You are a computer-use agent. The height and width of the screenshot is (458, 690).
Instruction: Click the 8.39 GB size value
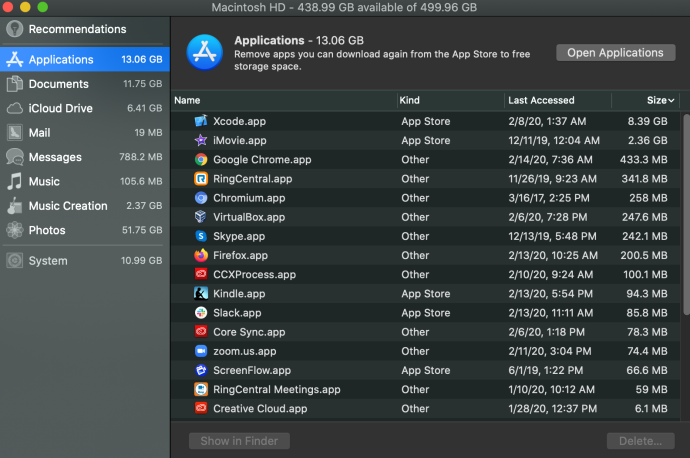coord(647,121)
